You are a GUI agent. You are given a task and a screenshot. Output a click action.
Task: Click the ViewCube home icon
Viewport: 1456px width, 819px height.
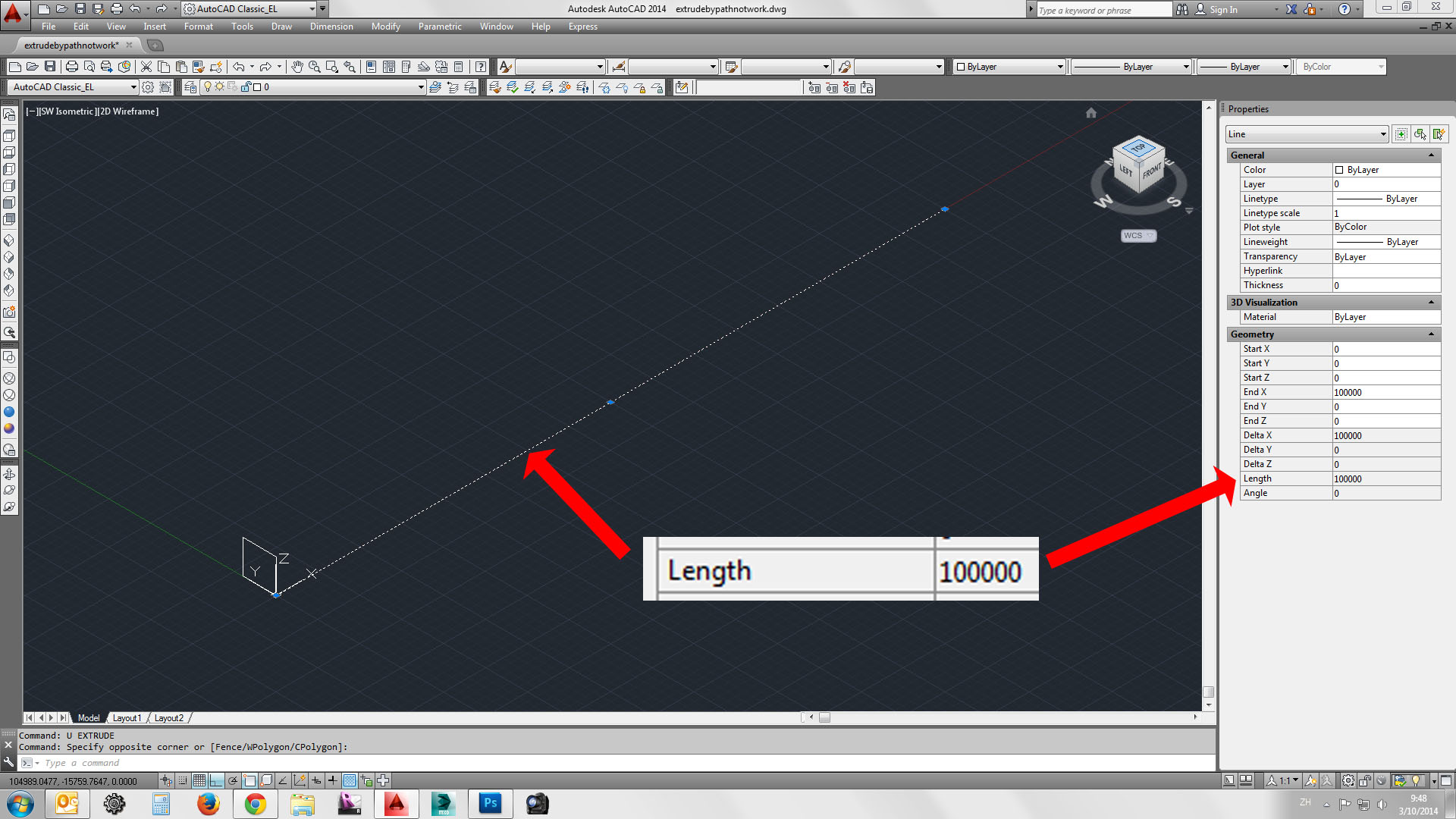pyautogui.click(x=1090, y=112)
